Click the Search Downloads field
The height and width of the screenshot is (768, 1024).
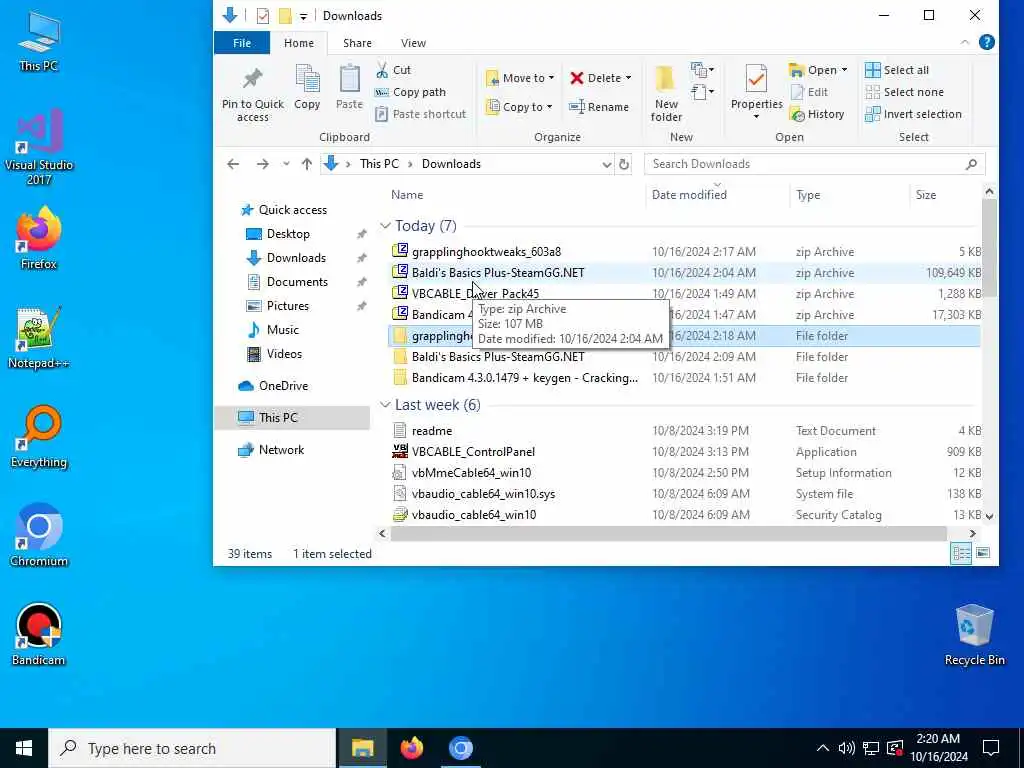click(814, 164)
